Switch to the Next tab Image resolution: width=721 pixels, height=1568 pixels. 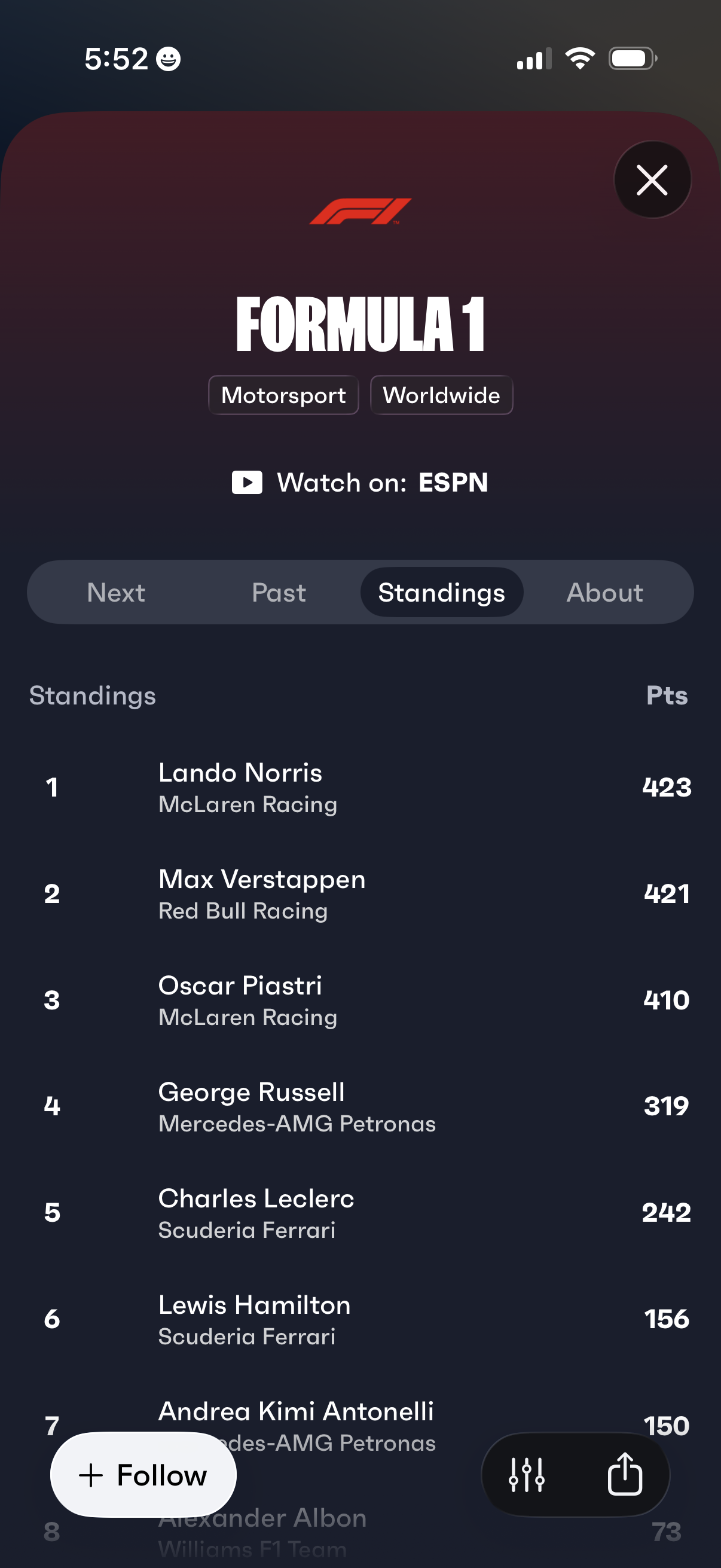point(116,593)
